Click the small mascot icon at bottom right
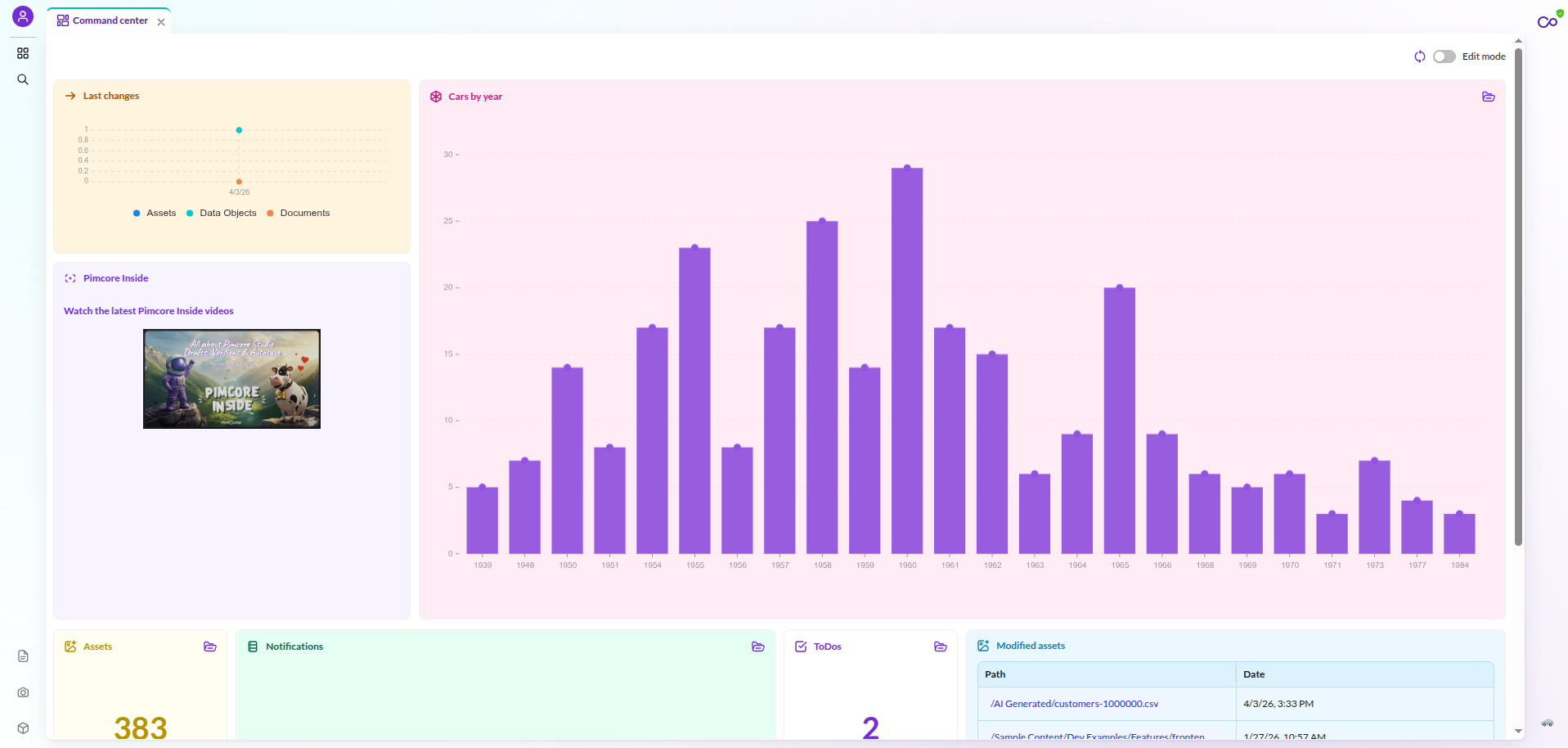Screen dimensions: 1568x748 pos(1547,723)
